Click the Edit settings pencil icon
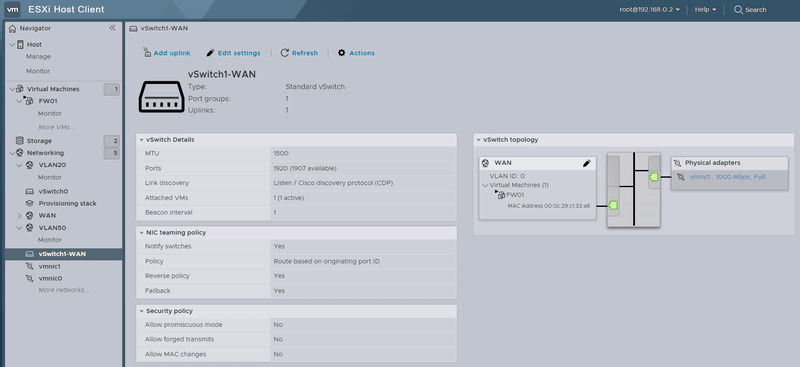 [x=210, y=53]
